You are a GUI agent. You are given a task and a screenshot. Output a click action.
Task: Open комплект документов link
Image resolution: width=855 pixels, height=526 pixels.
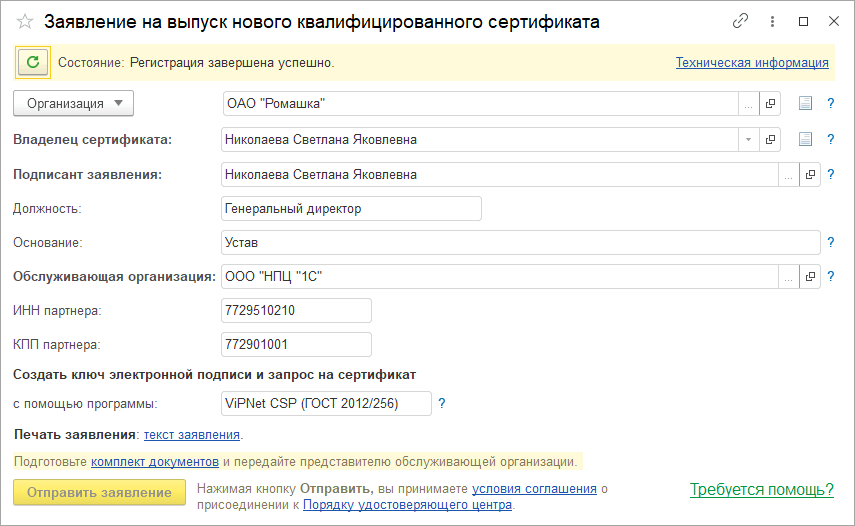pyautogui.click(x=154, y=462)
